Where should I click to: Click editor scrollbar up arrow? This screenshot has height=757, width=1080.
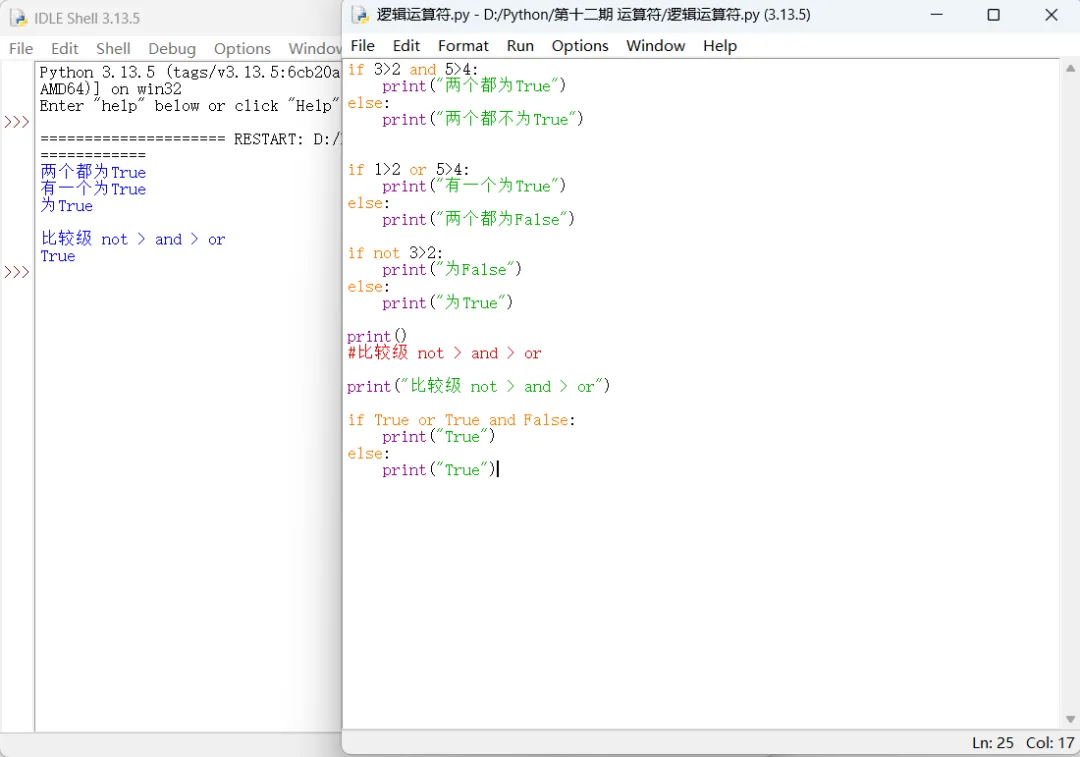tap(1070, 68)
